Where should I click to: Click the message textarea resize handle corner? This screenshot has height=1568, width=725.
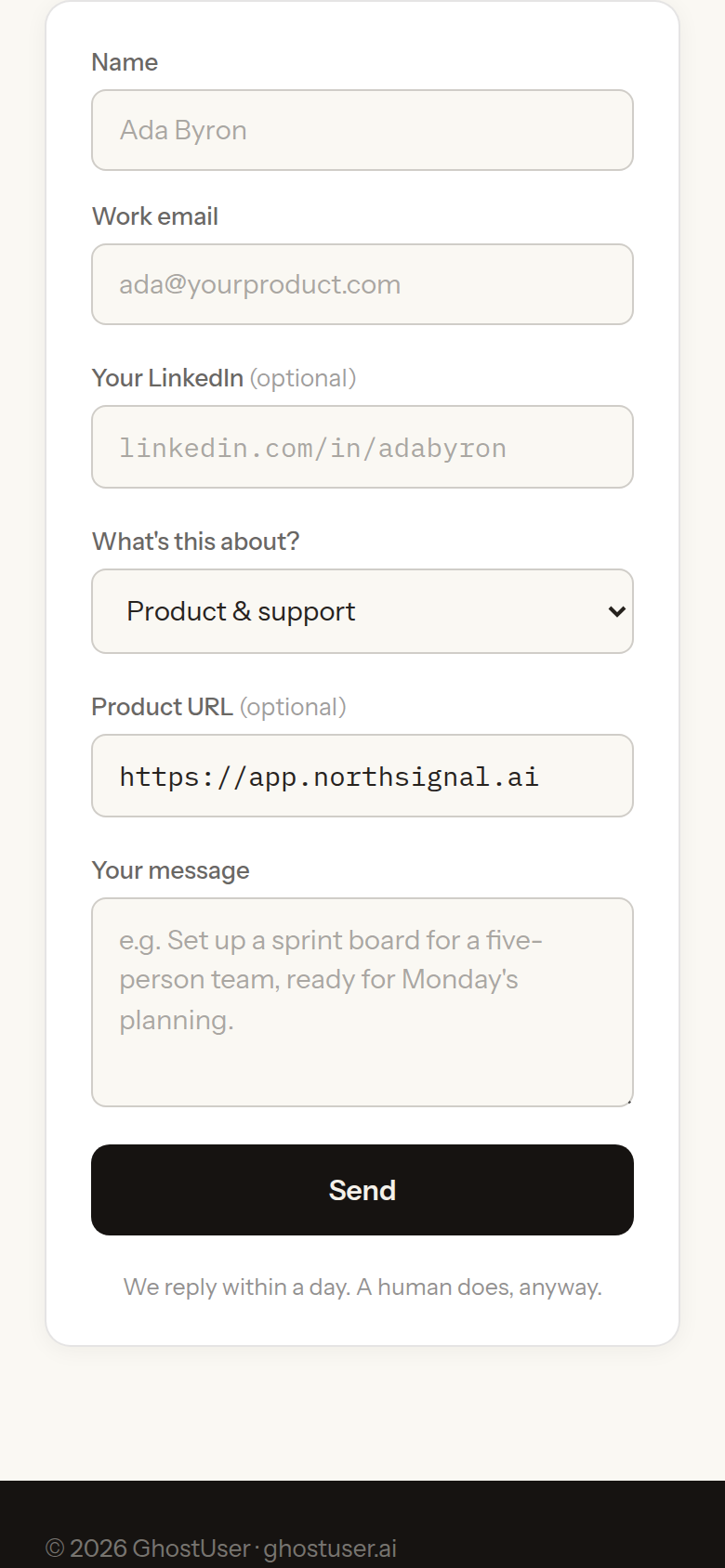point(628,1102)
